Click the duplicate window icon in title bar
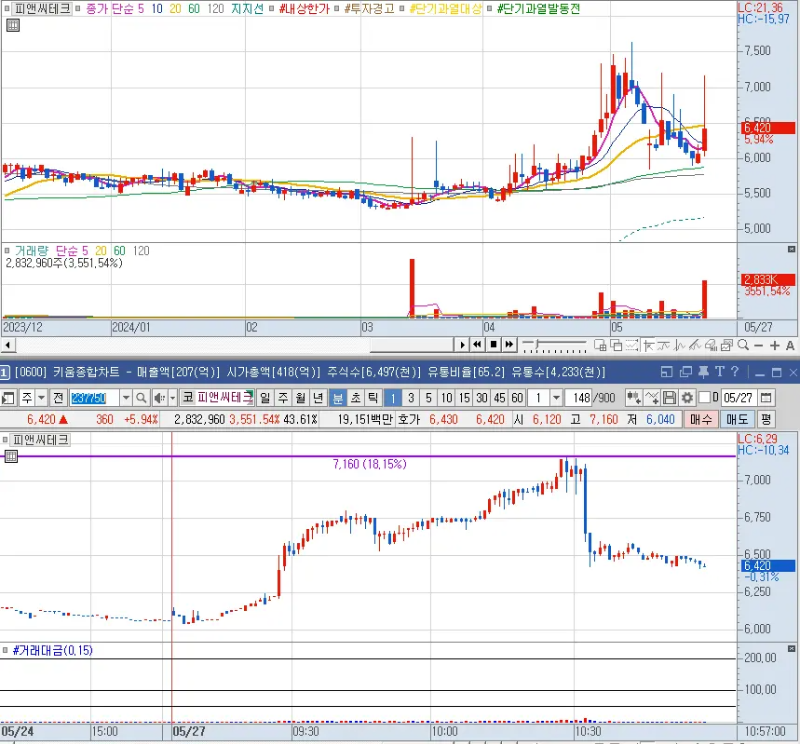 686,372
